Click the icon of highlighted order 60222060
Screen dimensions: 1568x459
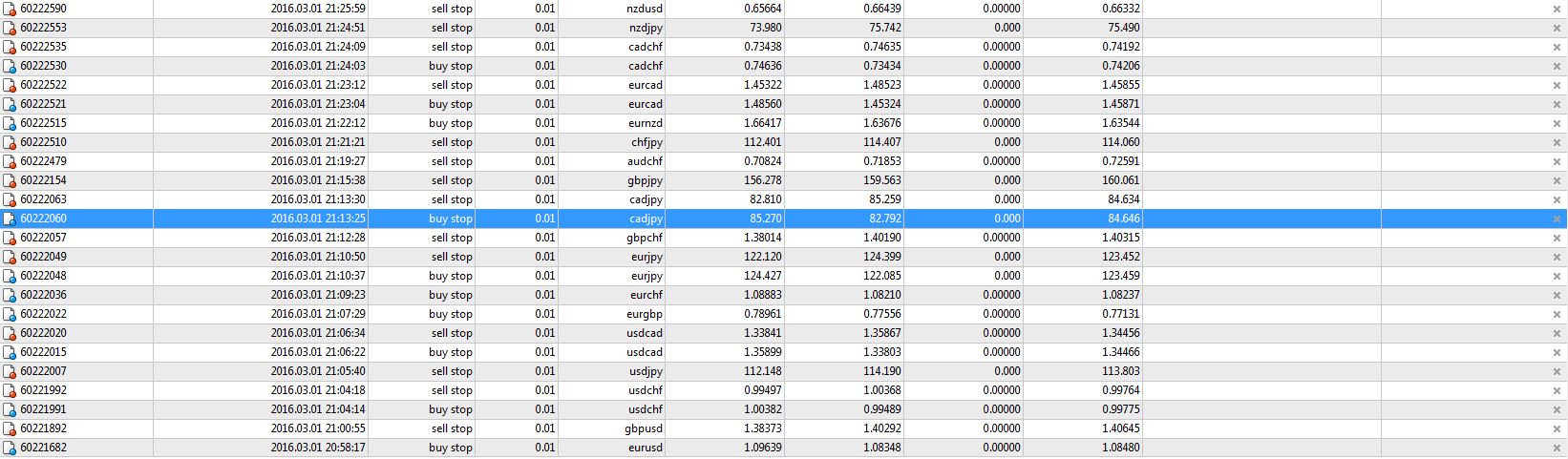(x=10, y=219)
